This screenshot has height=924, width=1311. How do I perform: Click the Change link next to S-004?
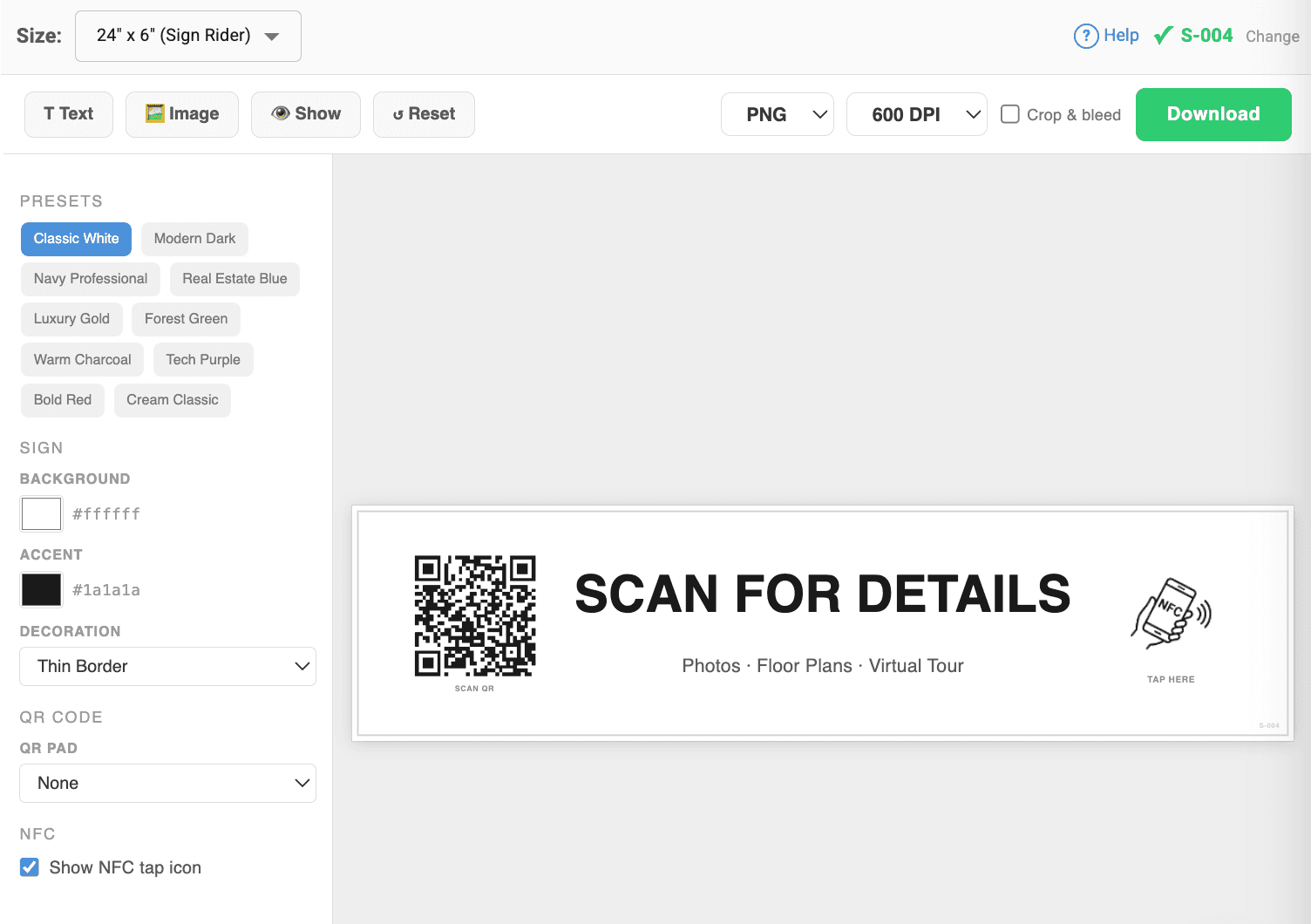[1272, 37]
